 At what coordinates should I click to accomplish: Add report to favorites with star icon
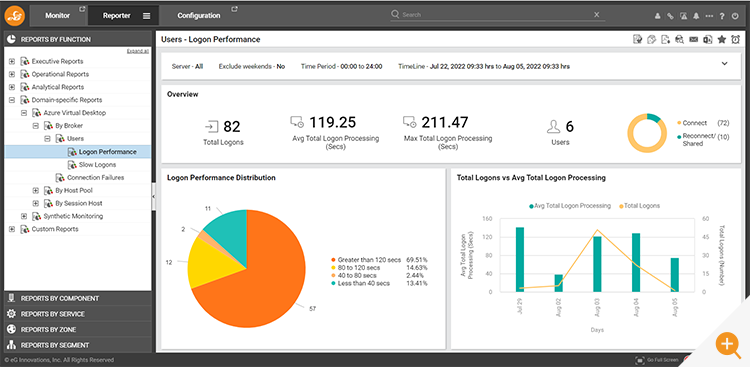click(722, 40)
